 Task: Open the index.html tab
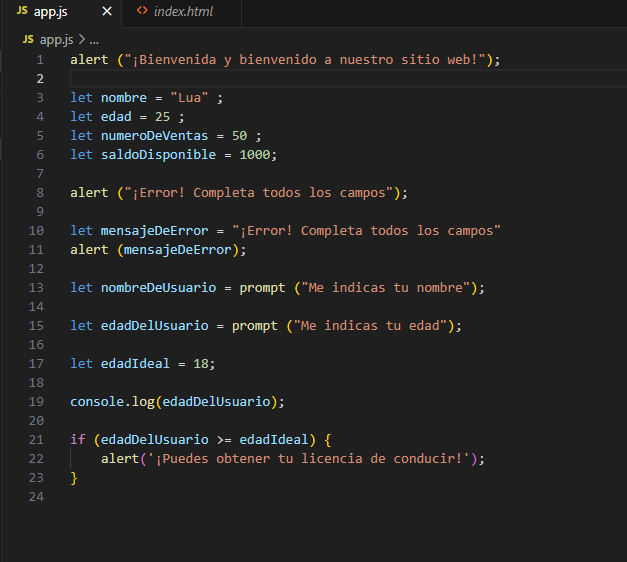[182, 12]
